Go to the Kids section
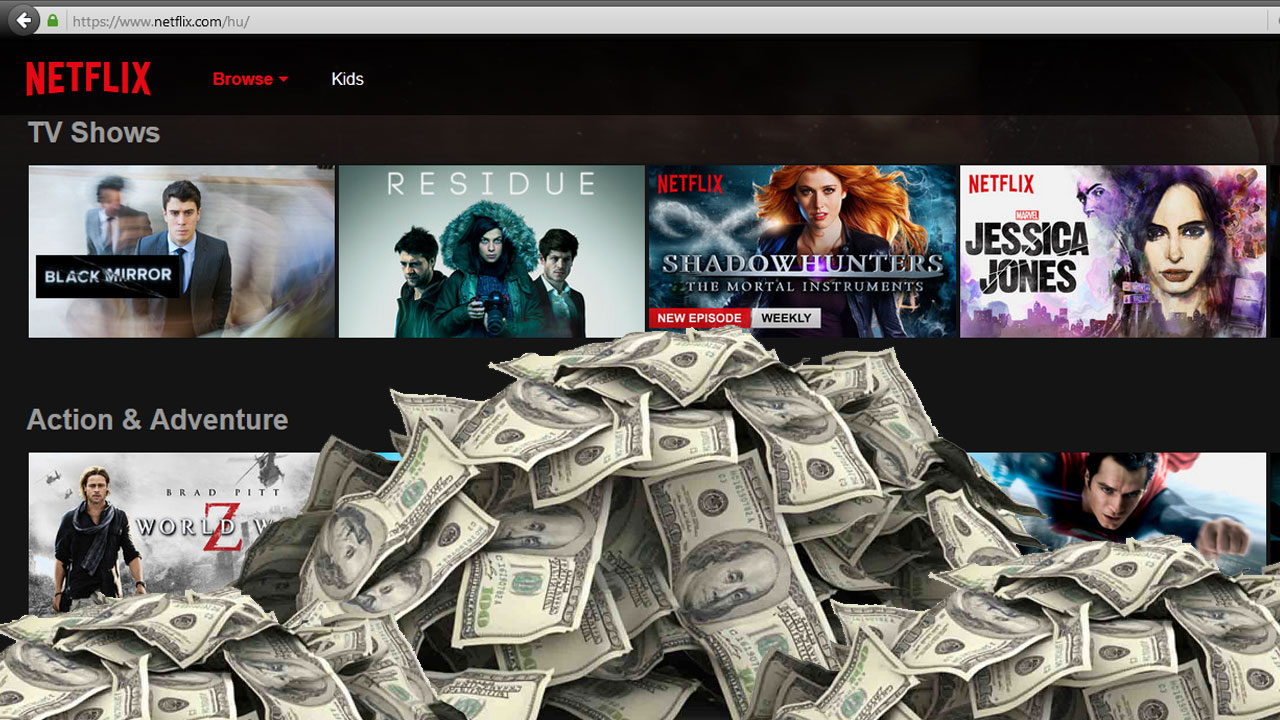This screenshot has width=1280, height=720. pos(347,79)
